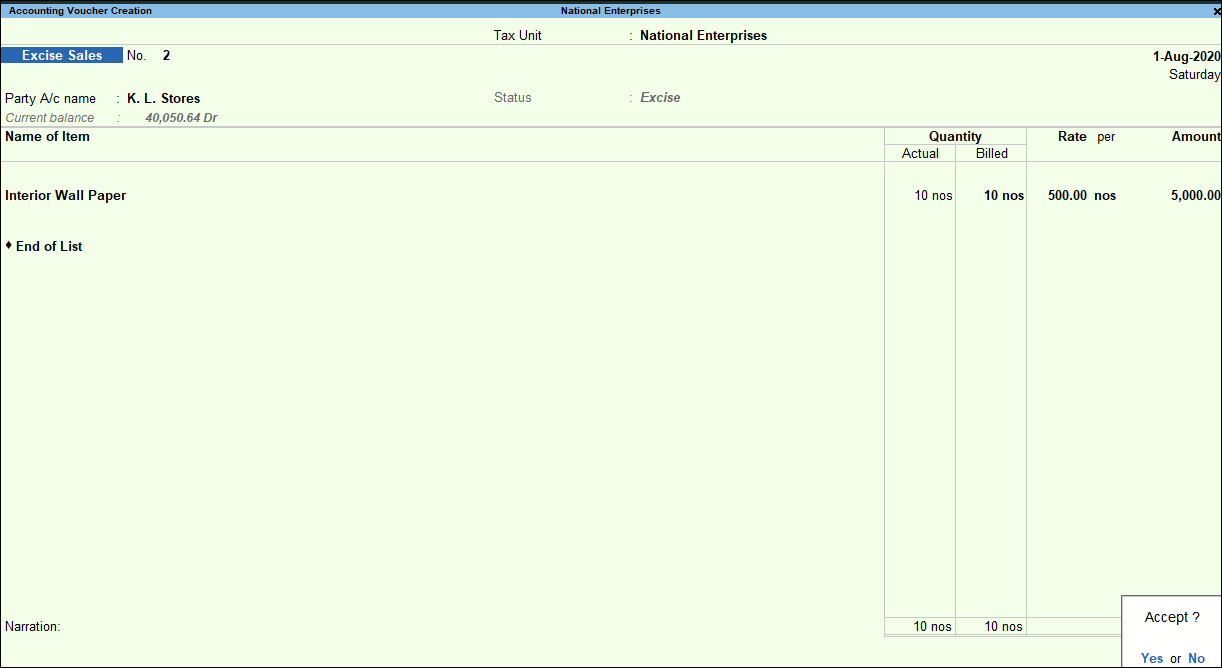Select the Excise Sales voucher type label
Viewport: 1222px width, 668px height.
coord(62,56)
